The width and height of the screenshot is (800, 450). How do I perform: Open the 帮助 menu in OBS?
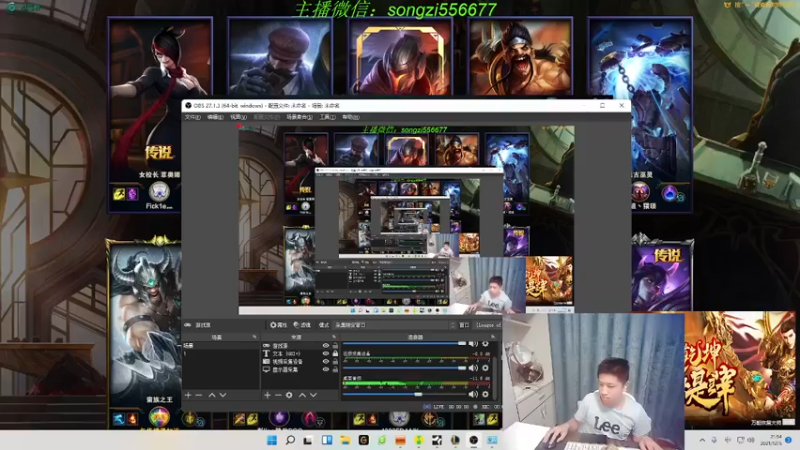point(350,117)
